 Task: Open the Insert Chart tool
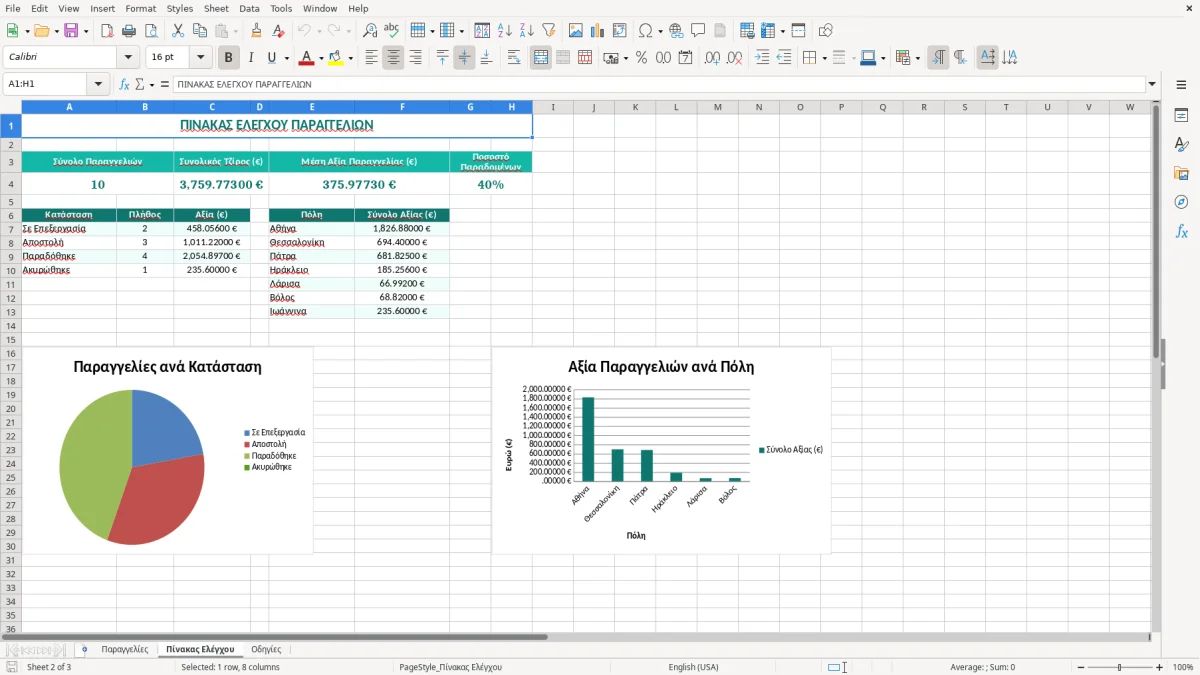pos(598,31)
